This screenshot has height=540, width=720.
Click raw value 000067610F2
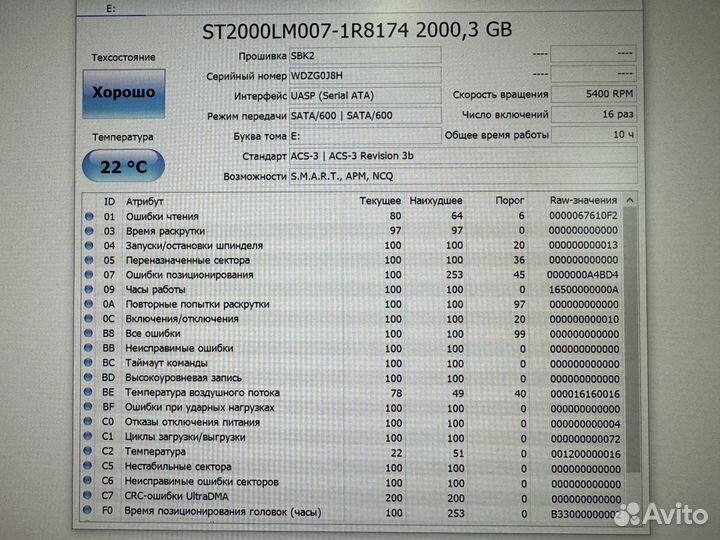583,215
